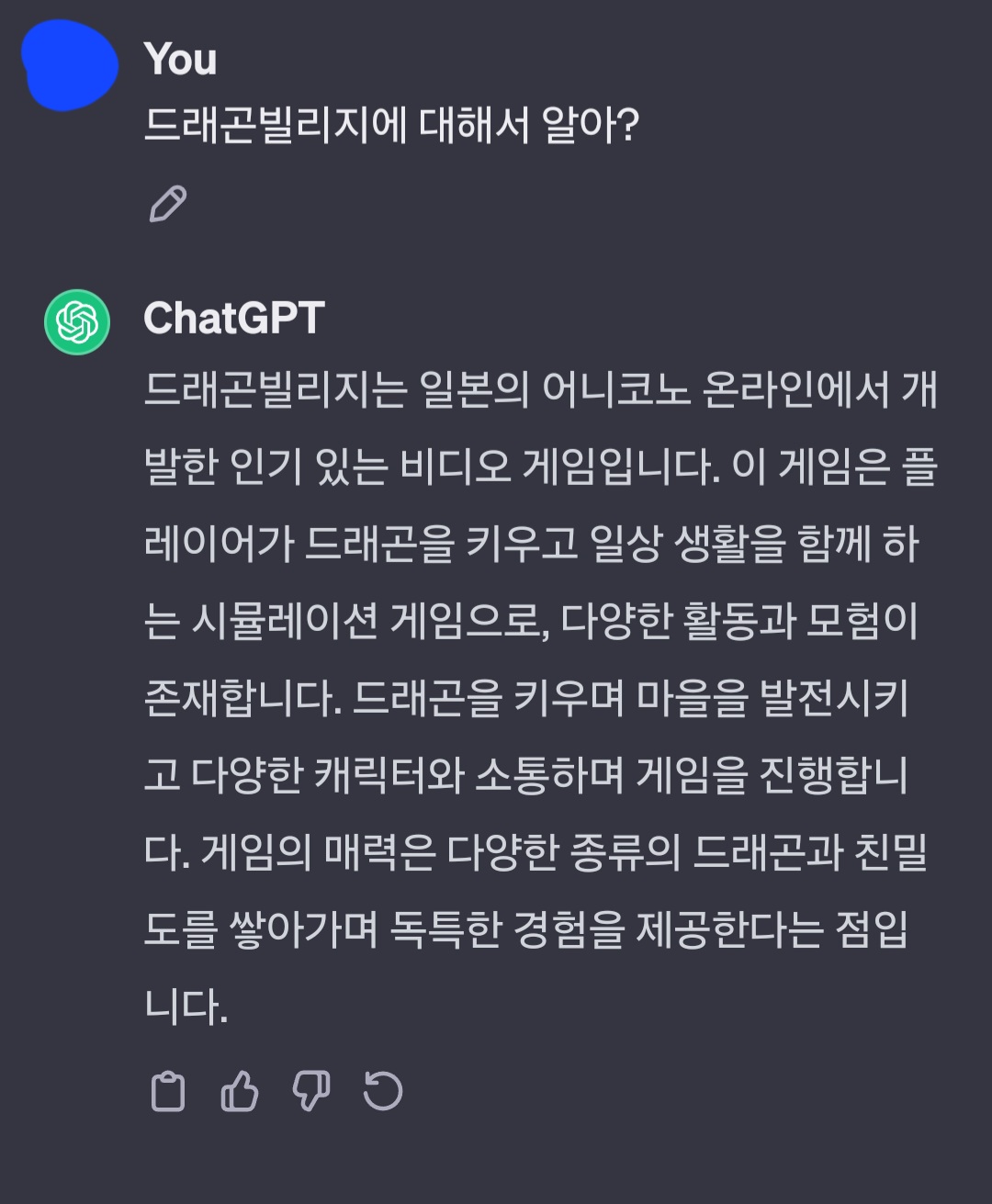Copy the ChatGPT response with clipboard icon
The height and width of the screenshot is (1204, 992).
click(167, 1092)
